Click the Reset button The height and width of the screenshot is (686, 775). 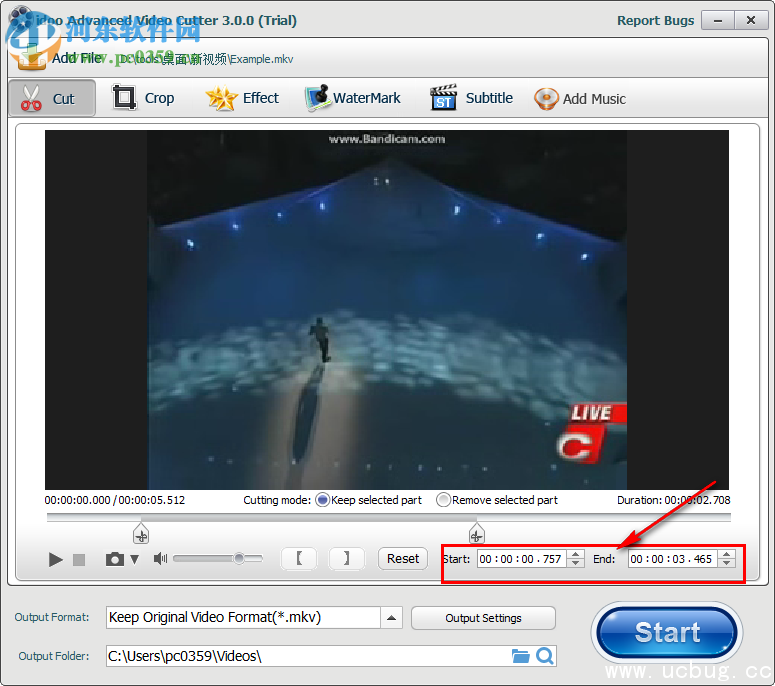(x=403, y=558)
